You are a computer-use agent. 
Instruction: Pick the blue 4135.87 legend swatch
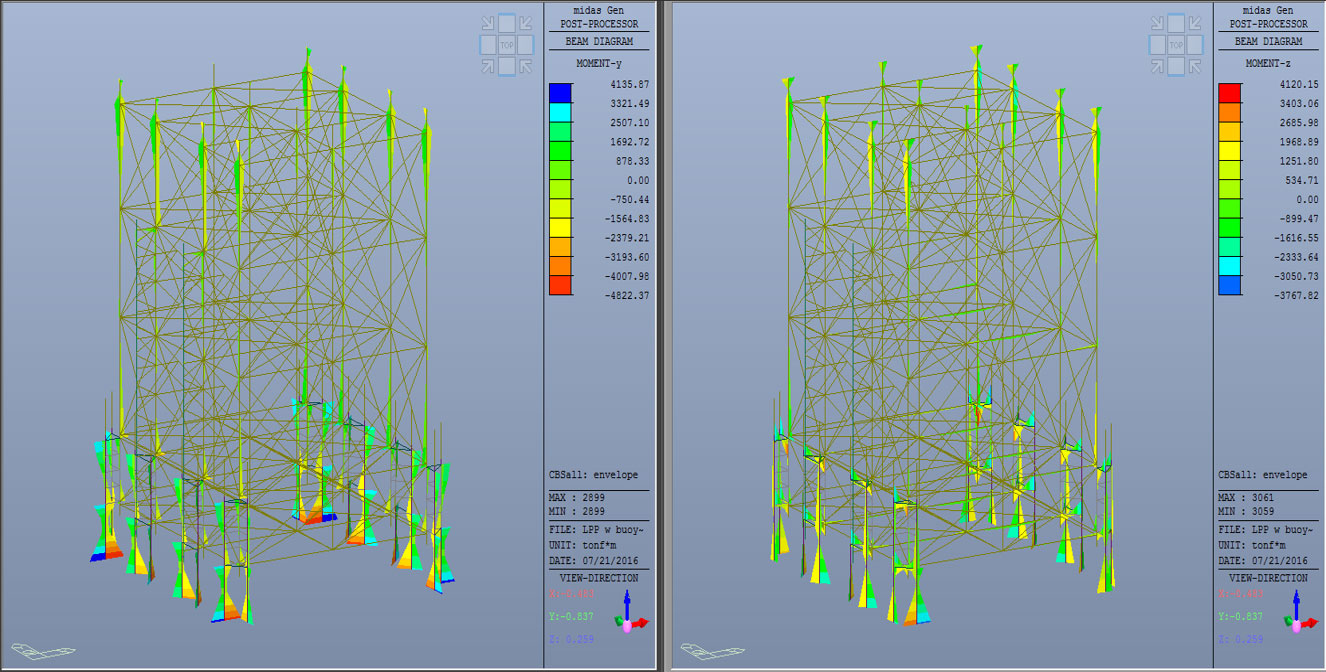tap(561, 94)
